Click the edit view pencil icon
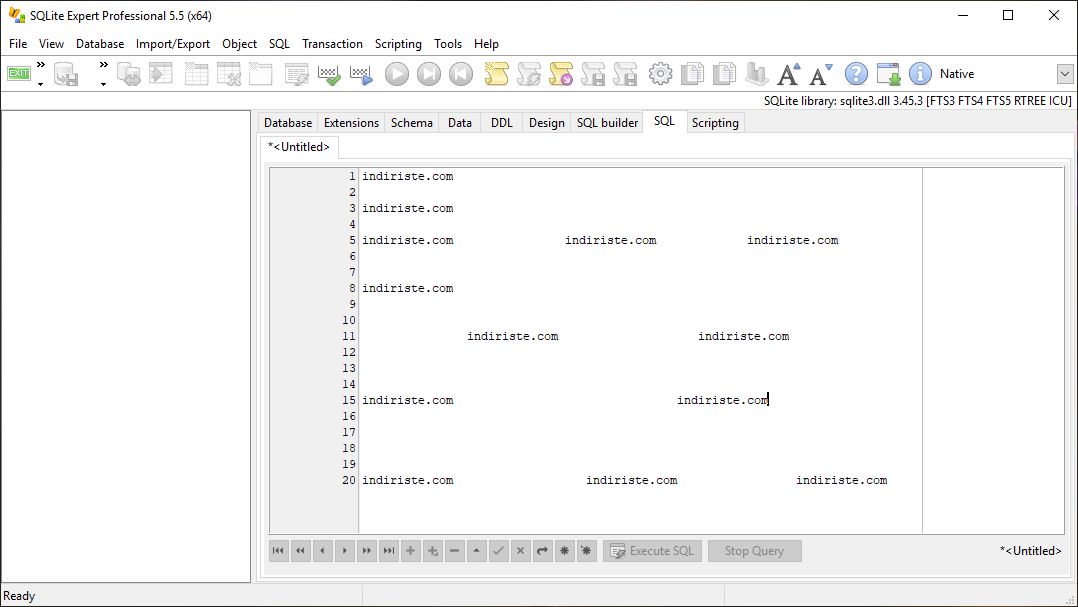Viewport: 1078px width, 607px height. coord(297,74)
